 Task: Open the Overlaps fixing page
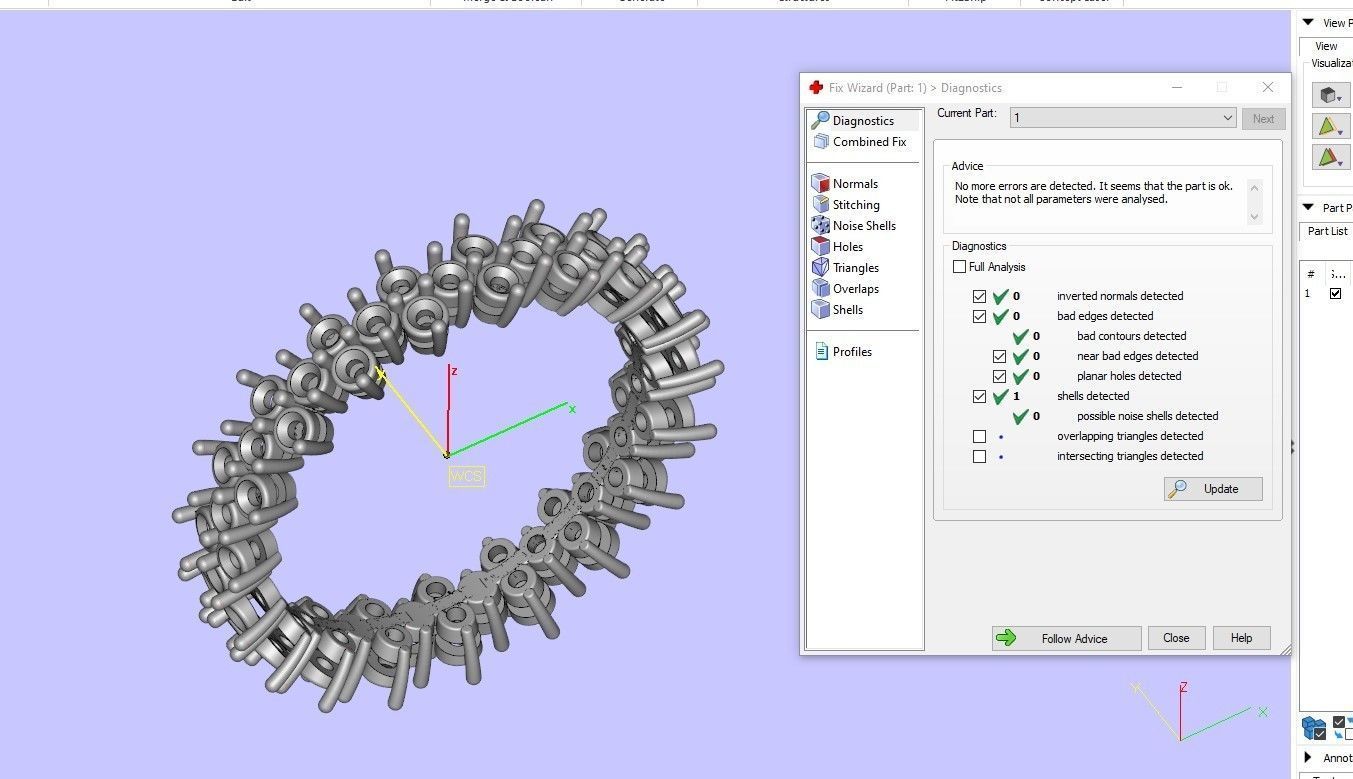[x=856, y=289]
